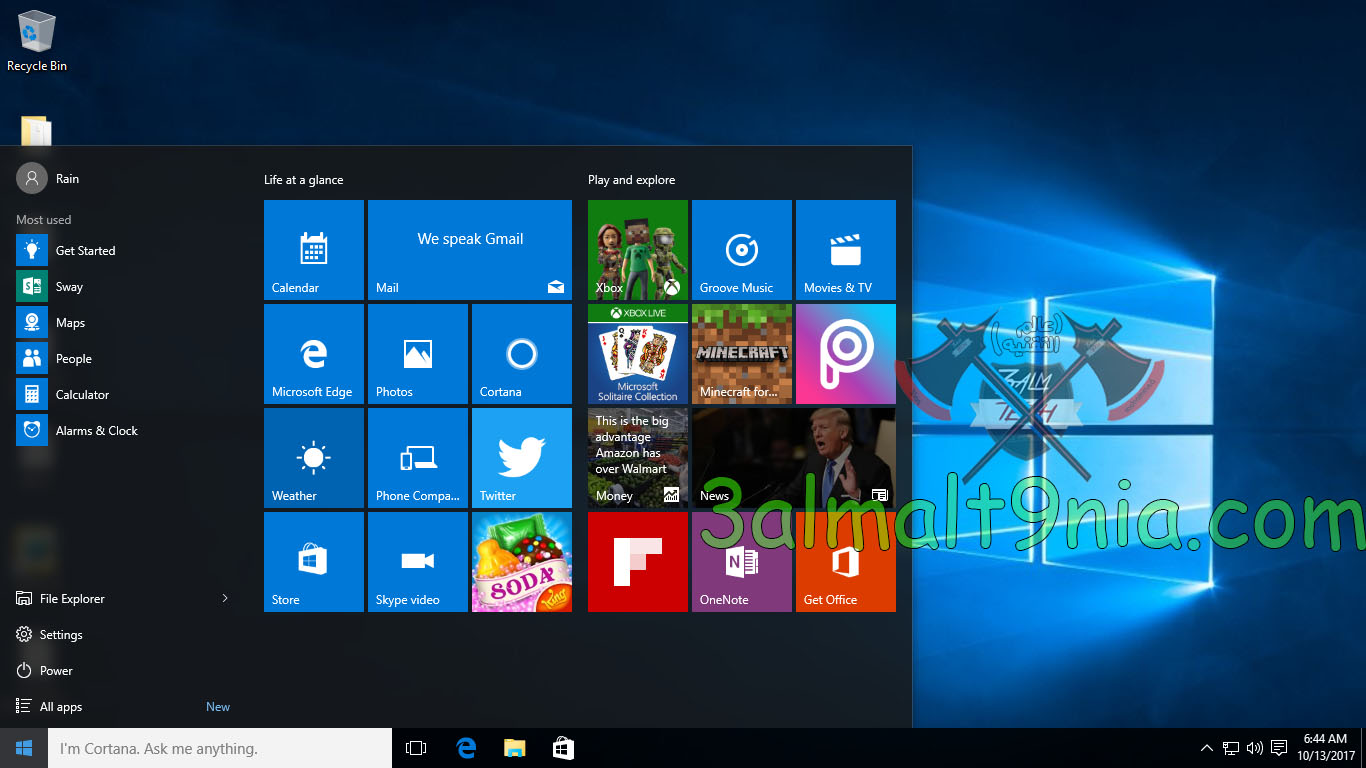Launch Edge from the taskbar

tap(466, 748)
